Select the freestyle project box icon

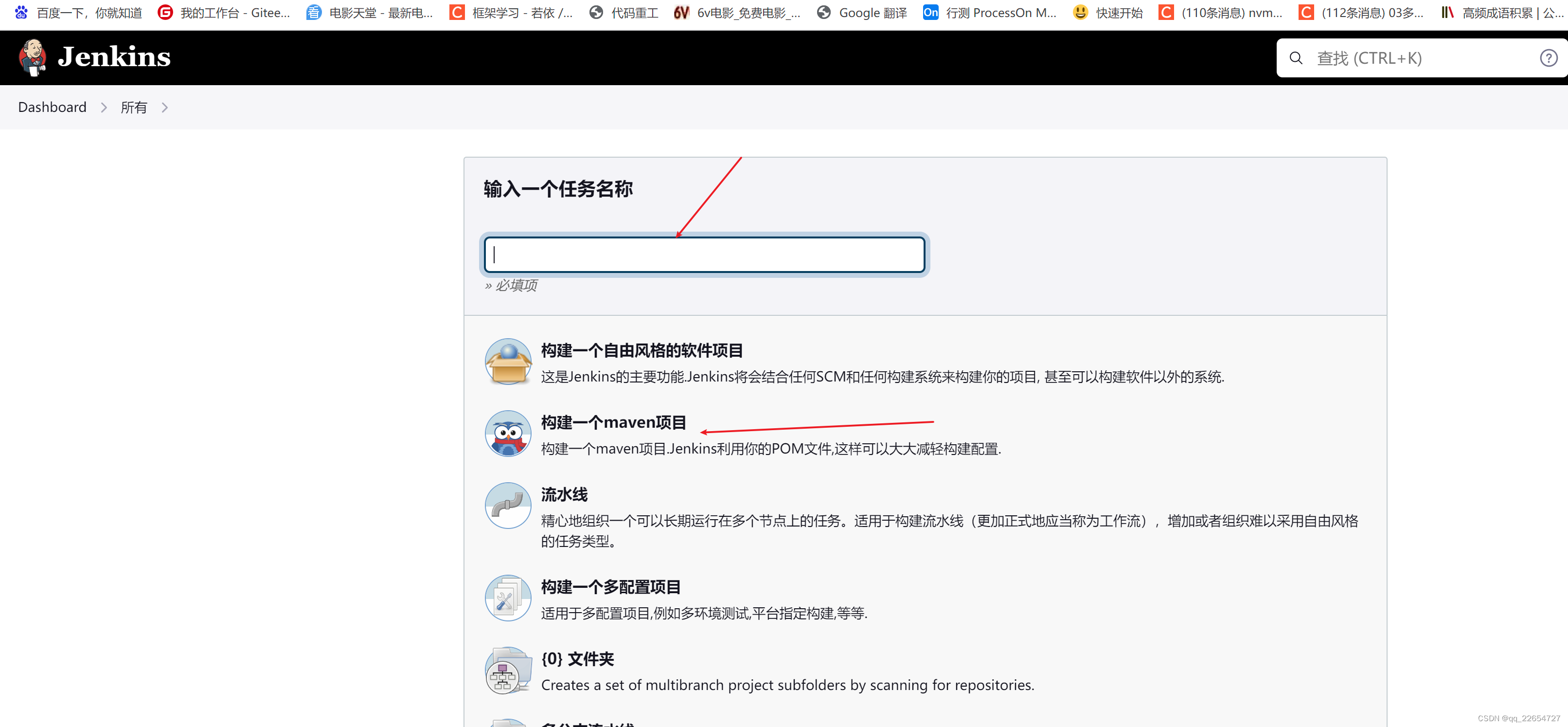click(508, 362)
